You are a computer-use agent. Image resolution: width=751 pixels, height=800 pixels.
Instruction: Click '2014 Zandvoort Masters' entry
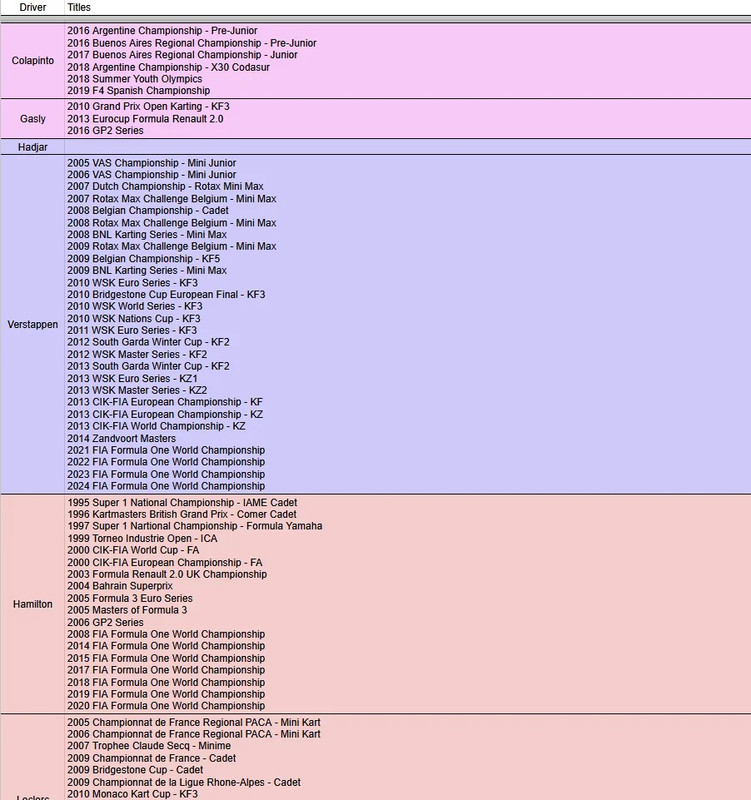pyautogui.click(x=121, y=438)
